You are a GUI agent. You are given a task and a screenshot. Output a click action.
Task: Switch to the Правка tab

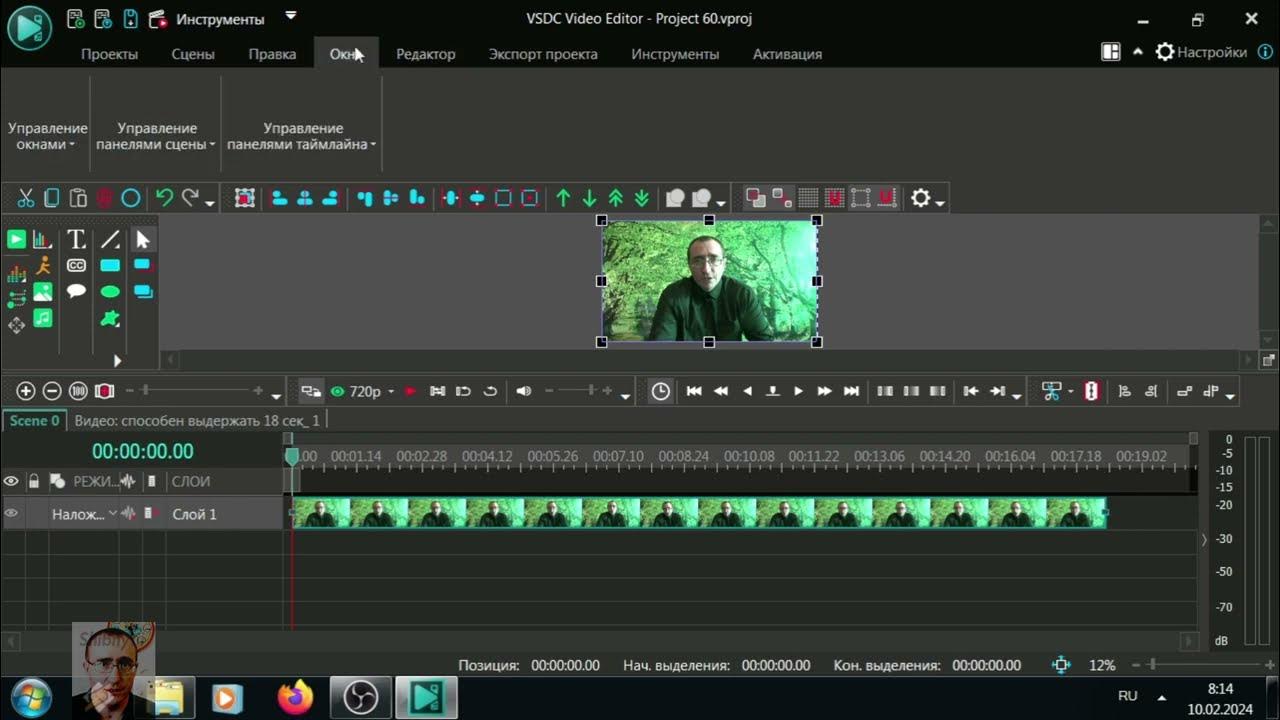272,54
